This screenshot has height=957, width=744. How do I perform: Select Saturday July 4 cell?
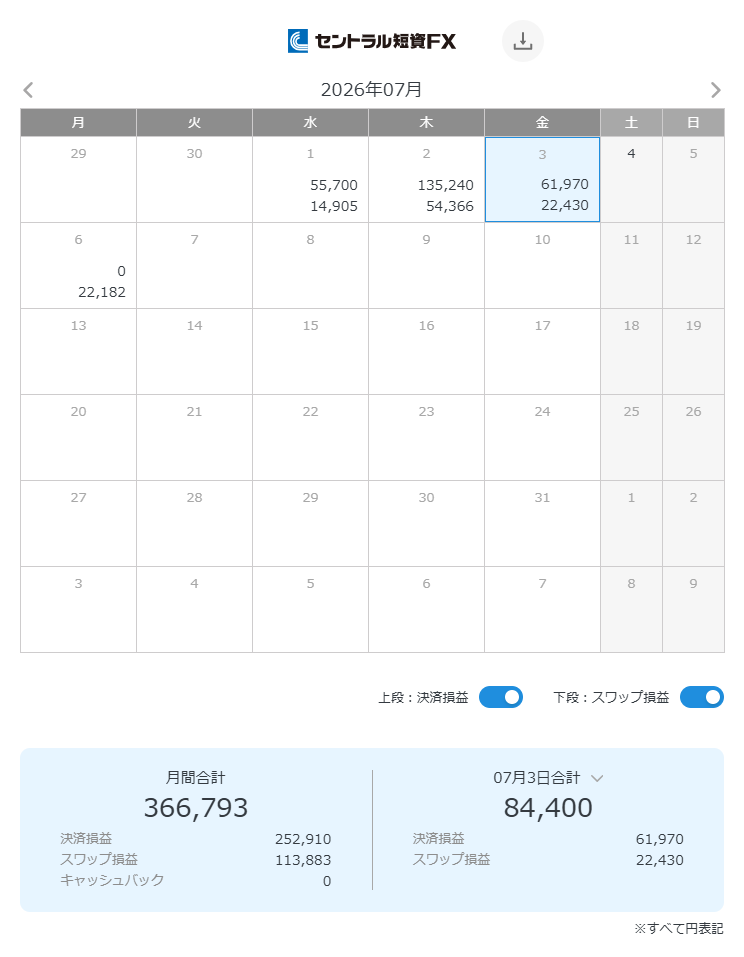631,179
